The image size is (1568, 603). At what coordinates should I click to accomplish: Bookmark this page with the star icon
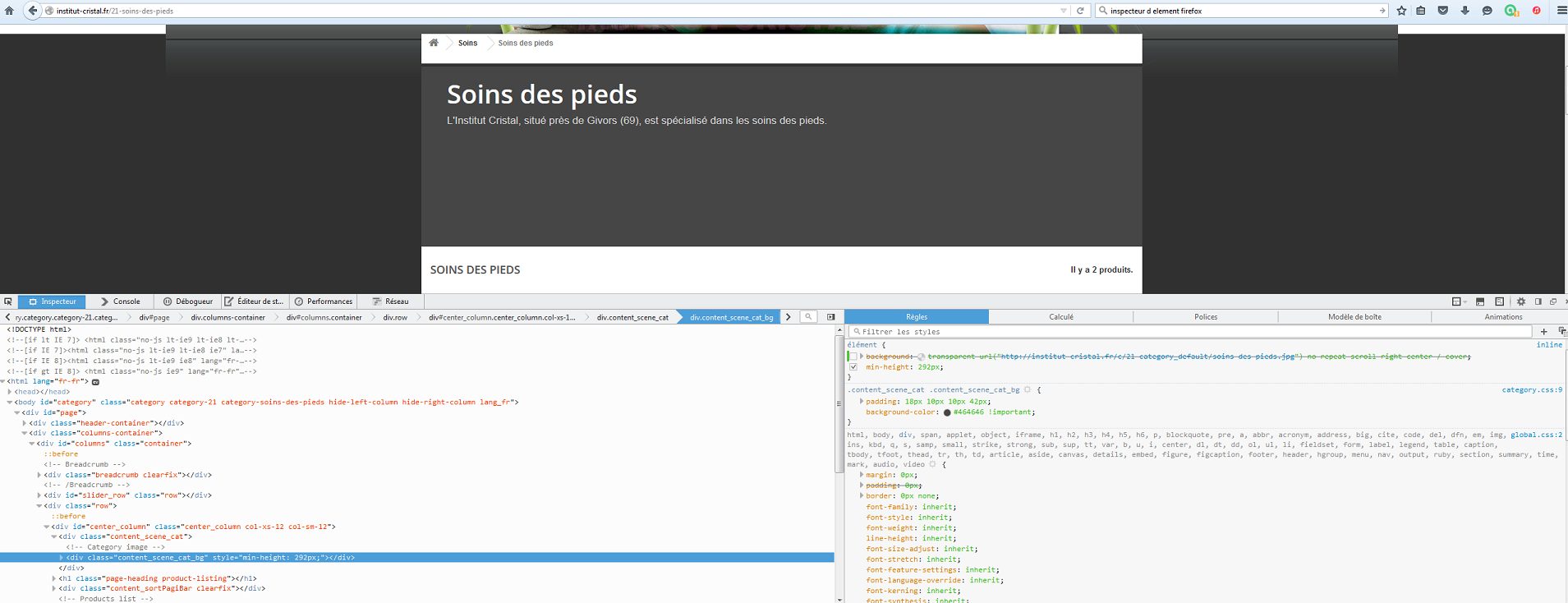pos(1401,11)
